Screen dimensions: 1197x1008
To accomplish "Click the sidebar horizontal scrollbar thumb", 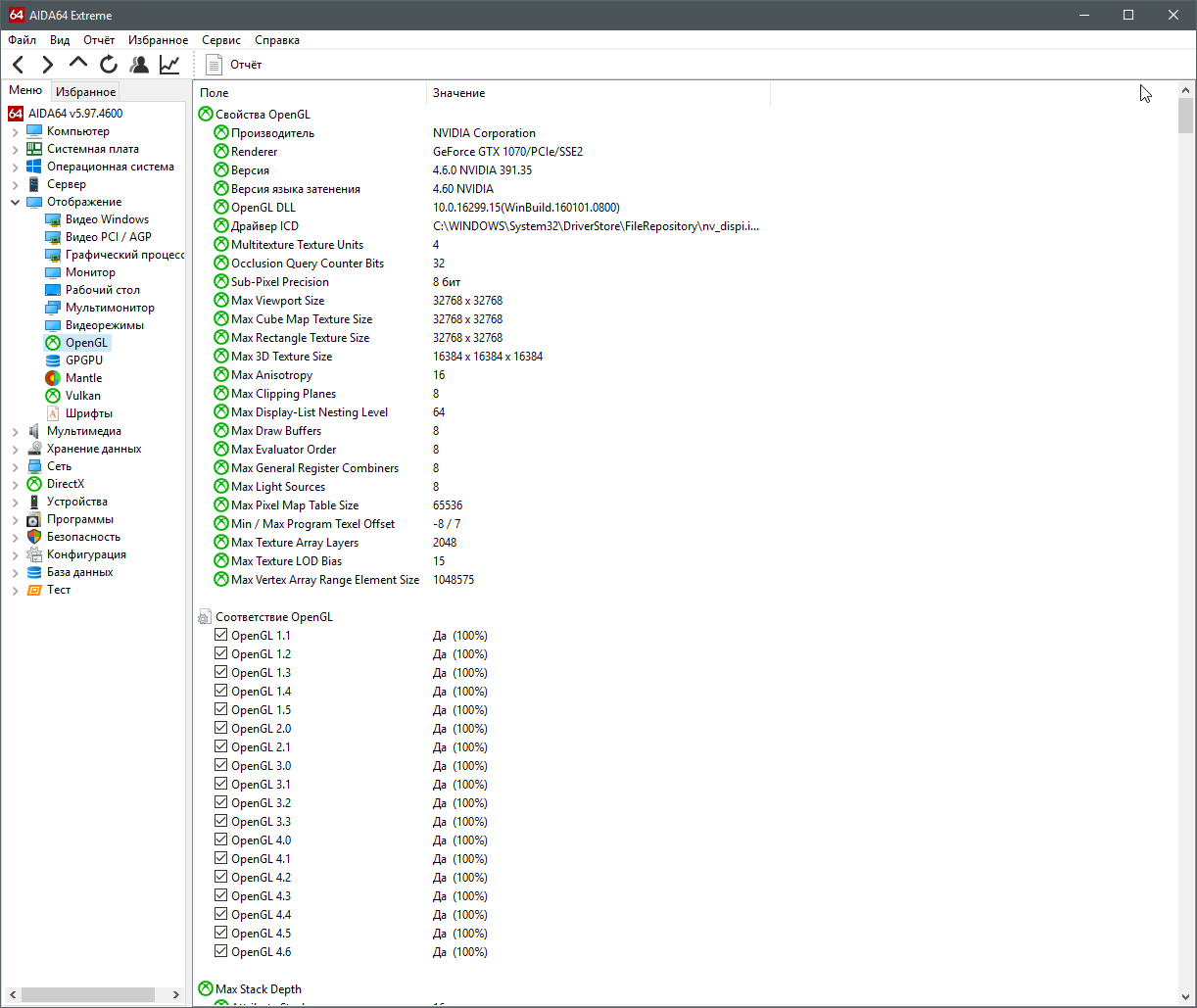I will 88,994.
